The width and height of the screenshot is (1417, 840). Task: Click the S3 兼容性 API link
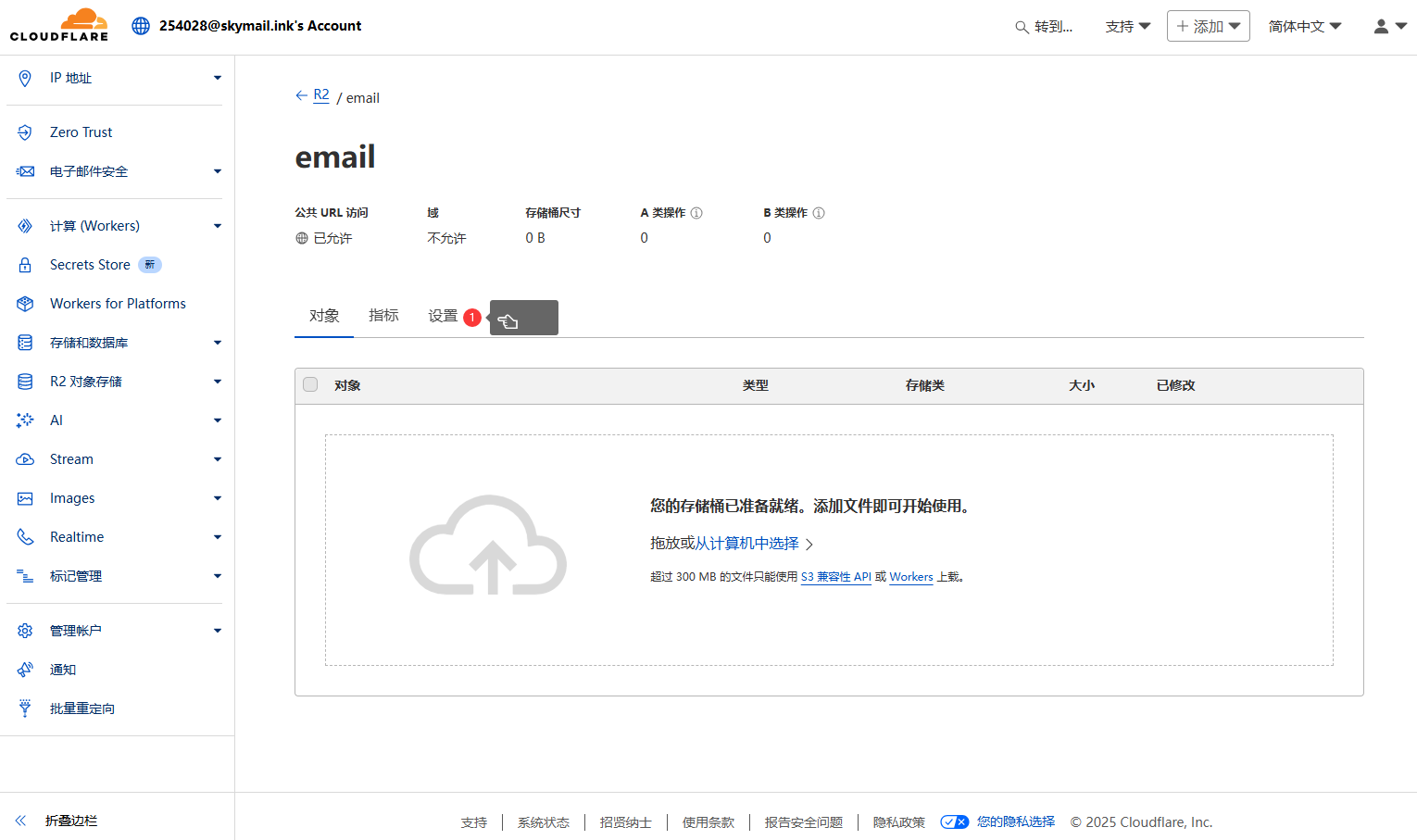(x=835, y=577)
